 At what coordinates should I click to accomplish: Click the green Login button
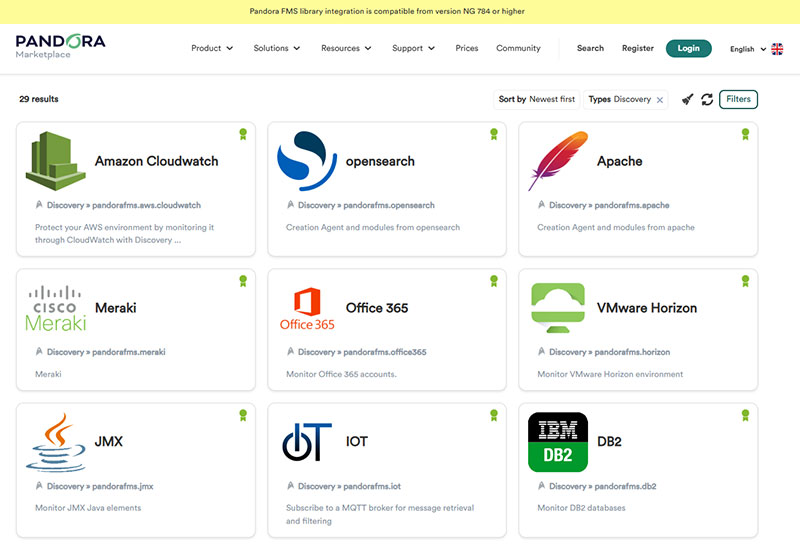[x=688, y=48]
